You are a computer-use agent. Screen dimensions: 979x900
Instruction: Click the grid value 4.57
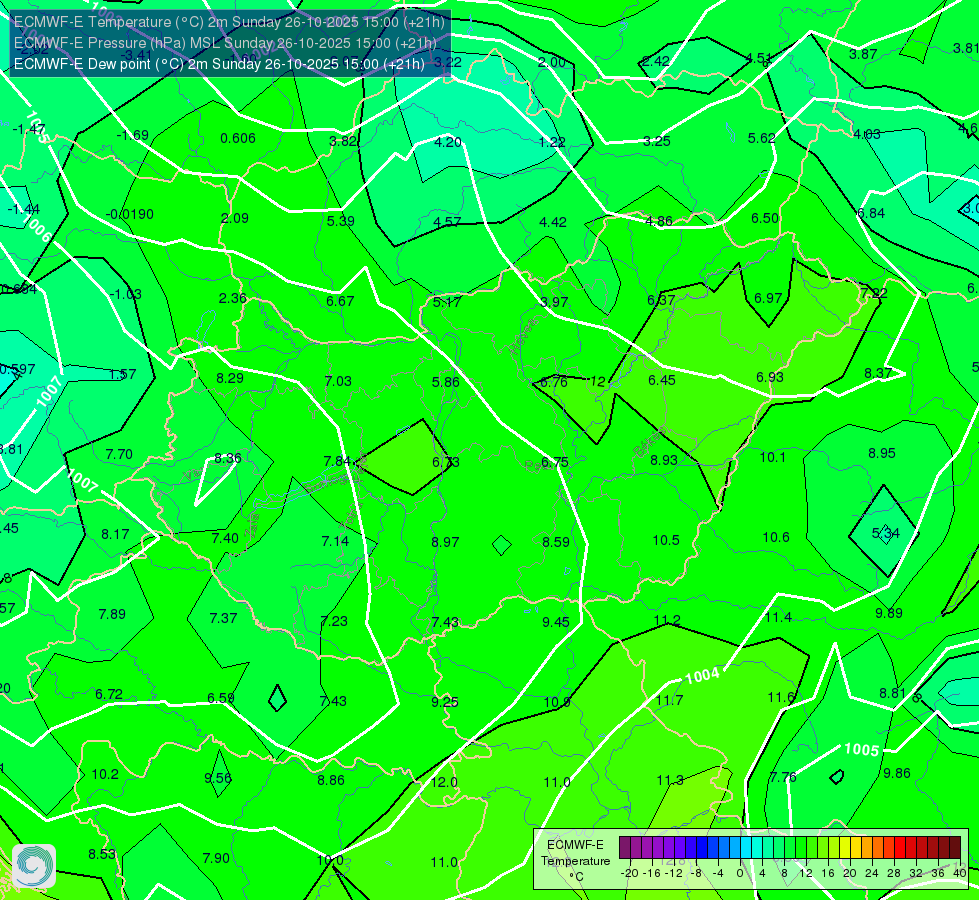pyautogui.click(x=448, y=222)
